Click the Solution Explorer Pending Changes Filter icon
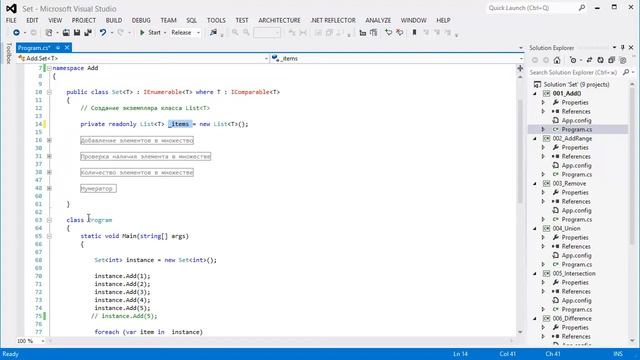Image resolution: width=640 pixels, height=360 pixels. [573, 60]
